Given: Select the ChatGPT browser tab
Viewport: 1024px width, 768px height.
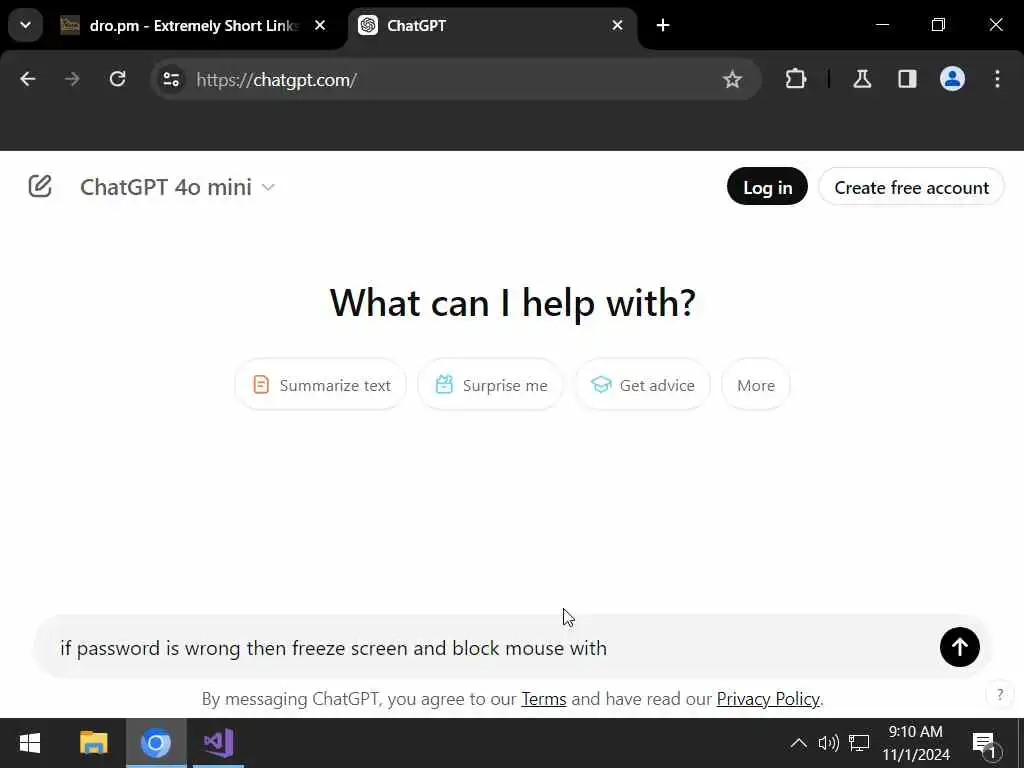Looking at the screenshot, I should tap(492, 25).
